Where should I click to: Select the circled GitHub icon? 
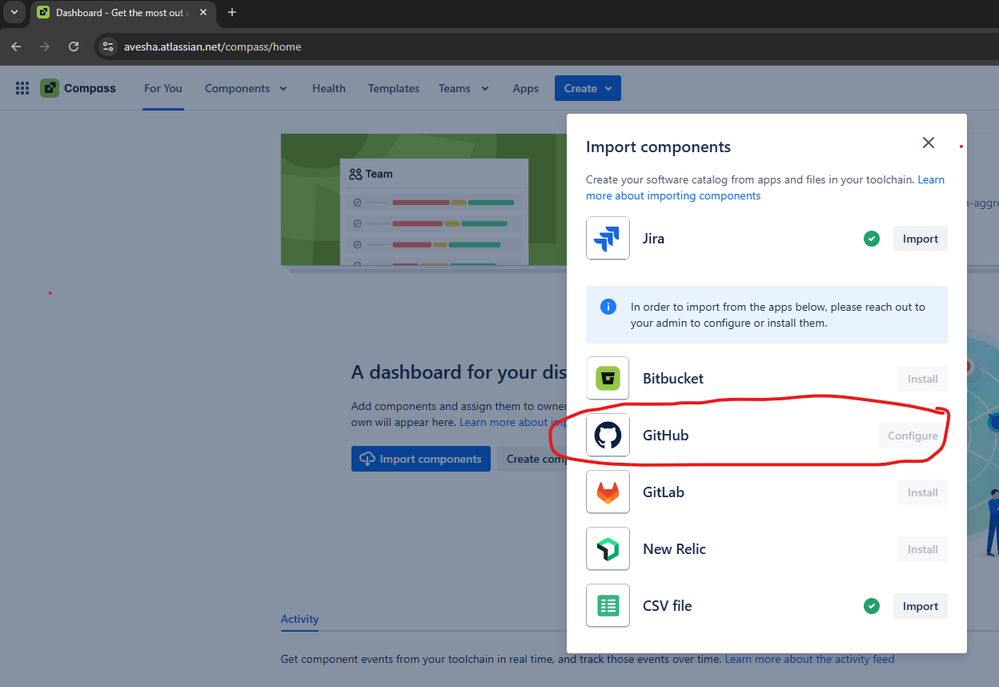tap(607, 435)
